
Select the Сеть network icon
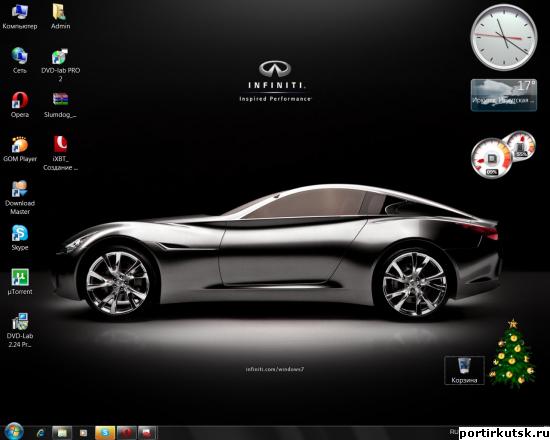click(20, 60)
